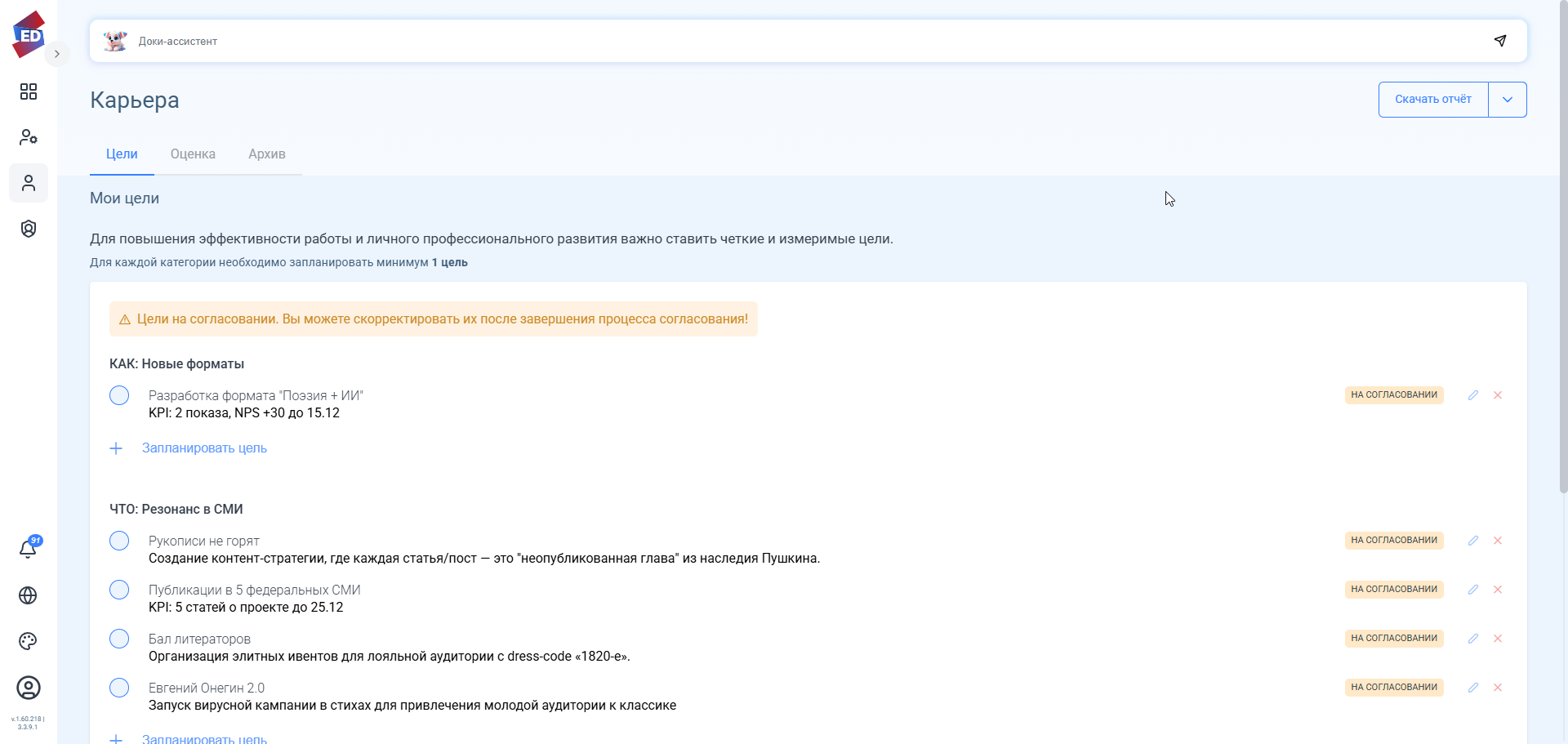Click the shield profile icon in sidebar
1568x744 pixels.
point(29,229)
